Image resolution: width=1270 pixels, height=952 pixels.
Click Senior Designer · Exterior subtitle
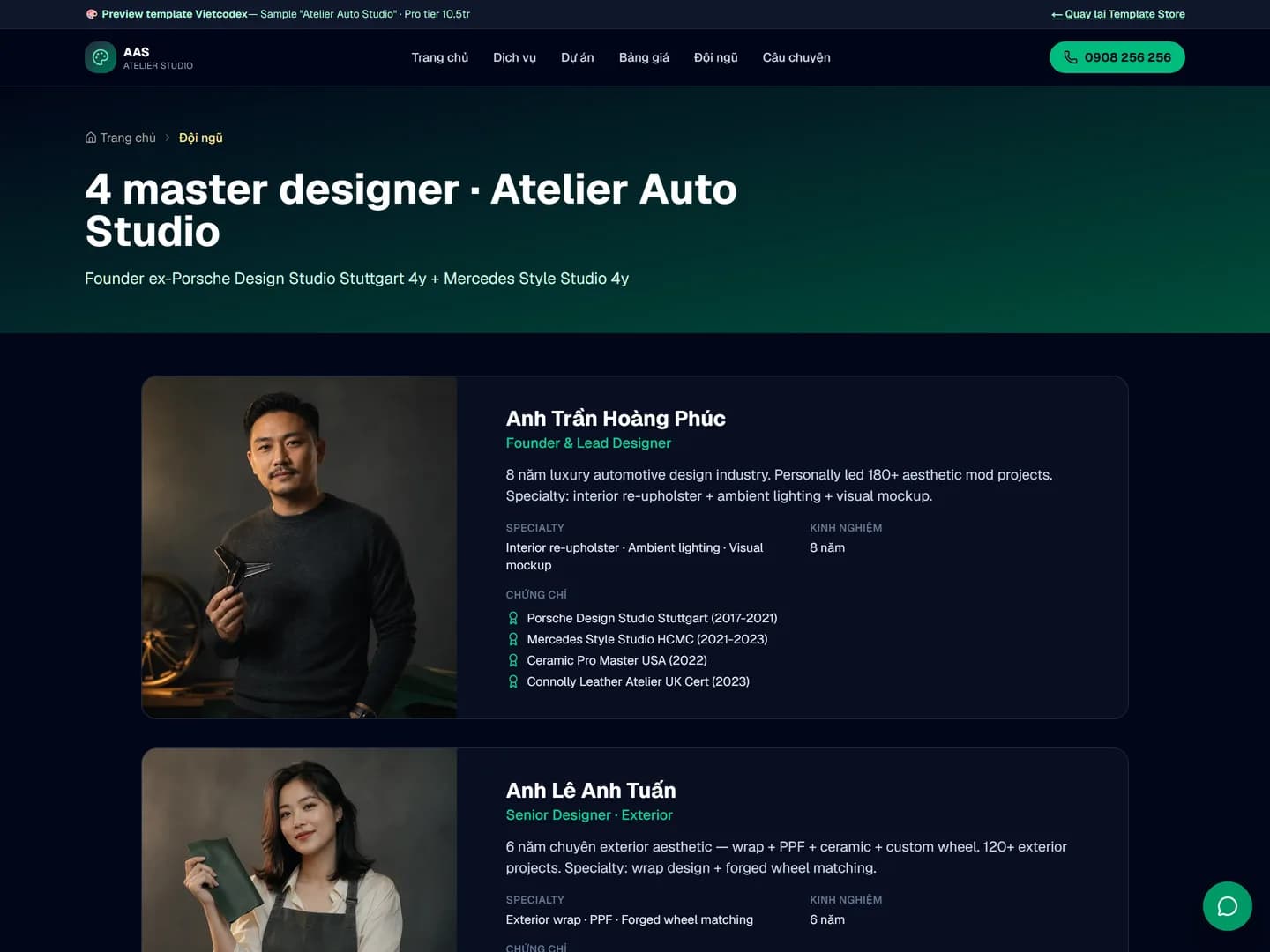pyautogui.click(x=589, y=815)
